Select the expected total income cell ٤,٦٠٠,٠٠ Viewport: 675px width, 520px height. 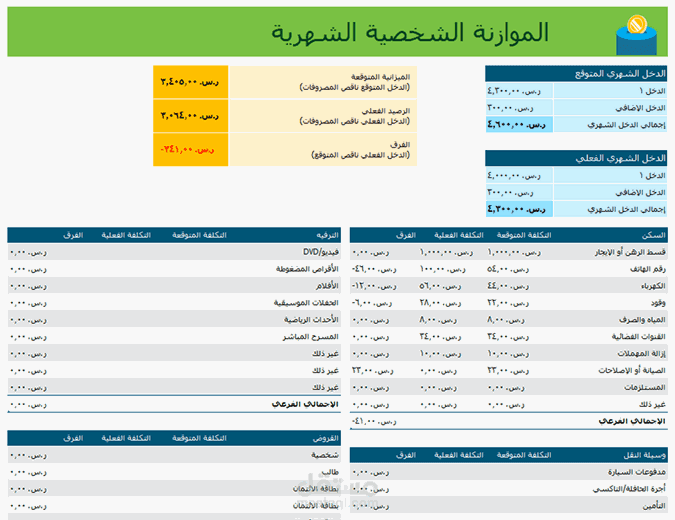[x=519, y=124]
